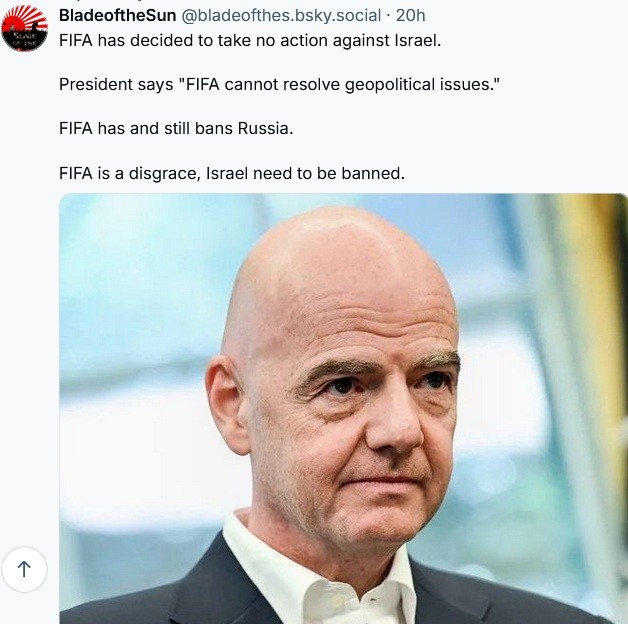Image resolution: width=628 pixels, height=624 pixels.
Task: Click the quoted phrase 'geopolitical issues.'
Action: pyautogui.click(x=422, y=85)
